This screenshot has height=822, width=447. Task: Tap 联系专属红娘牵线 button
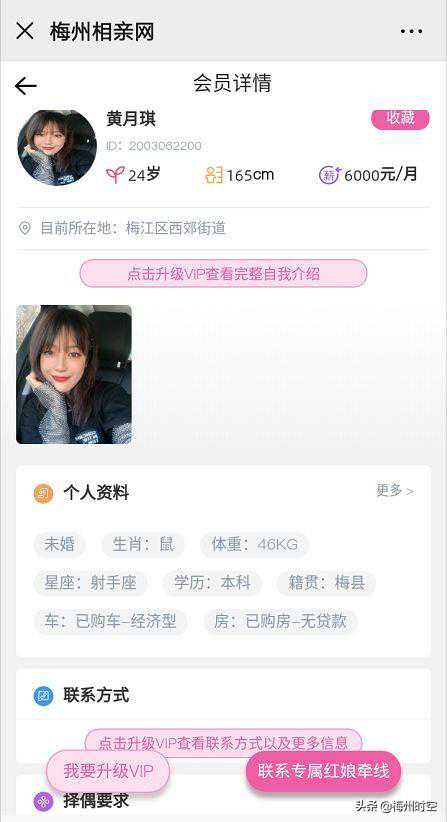324,771
